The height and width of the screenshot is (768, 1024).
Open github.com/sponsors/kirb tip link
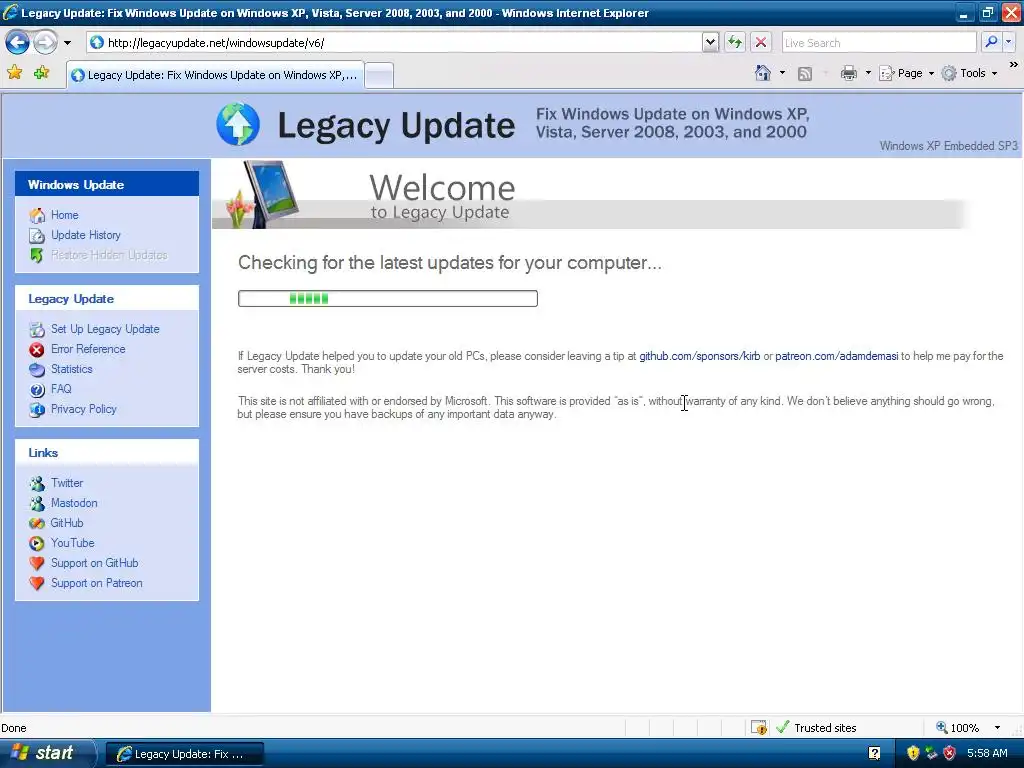pos(699,356)
